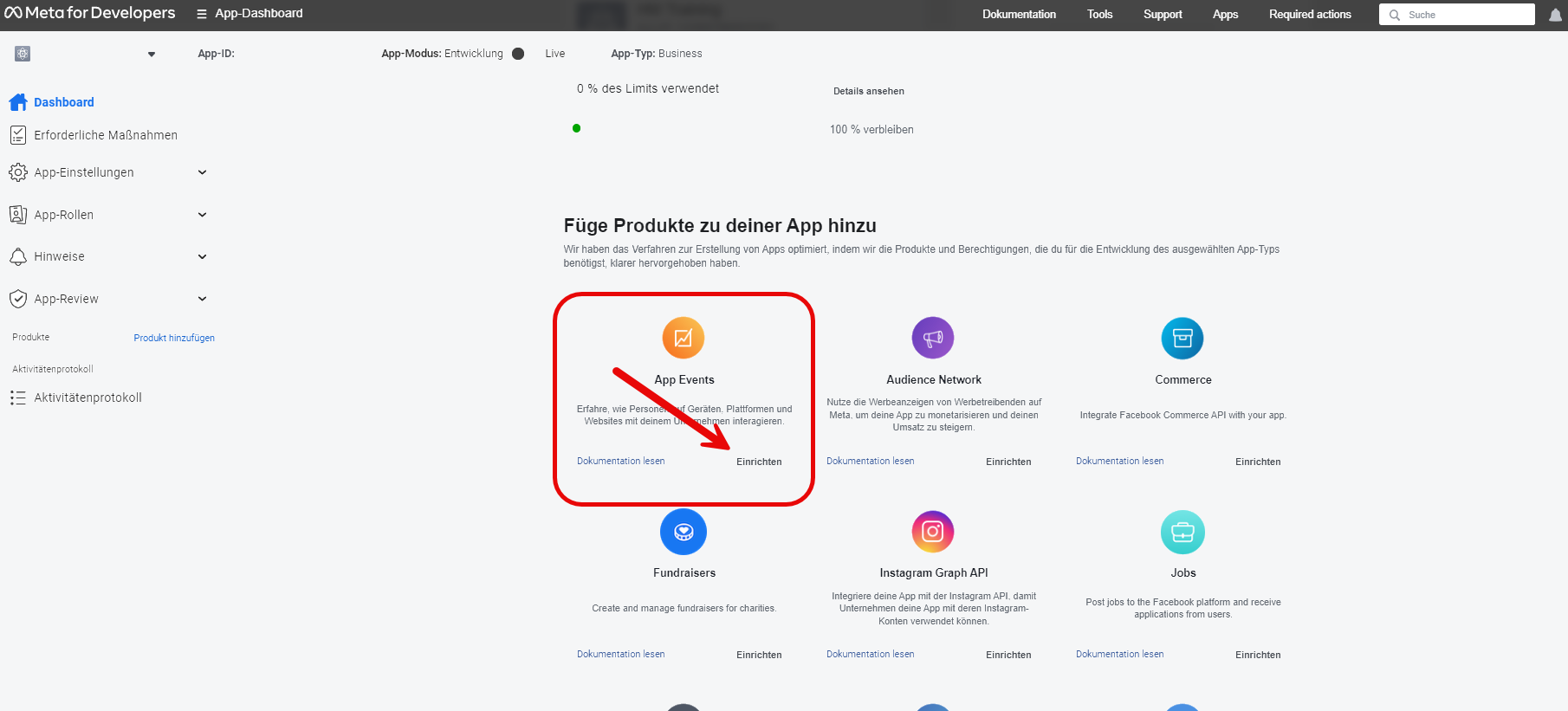Click Details ansehen for the limit
This screenshot has height=711, width=1568.
tap(869, 91)
